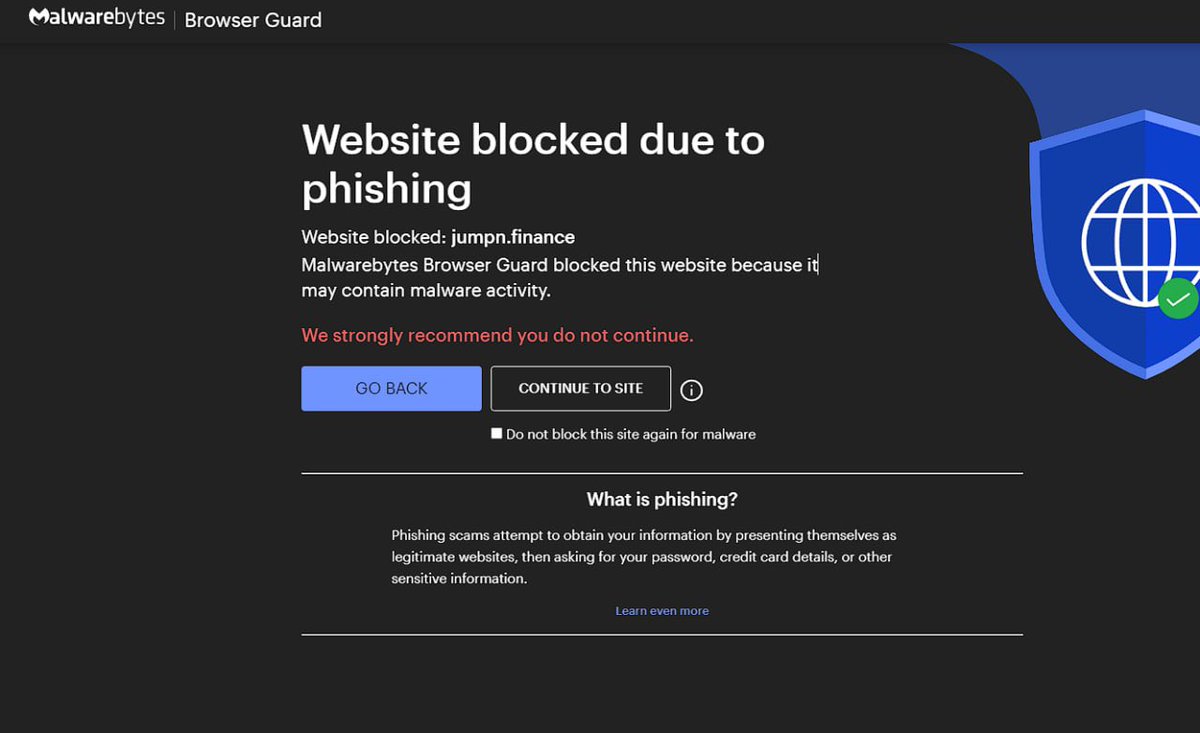Image resolution: width=1200 pixels, height=733 pixels.
Task: Open the info icon beside Continue to Site
Action: pos(691,390)
